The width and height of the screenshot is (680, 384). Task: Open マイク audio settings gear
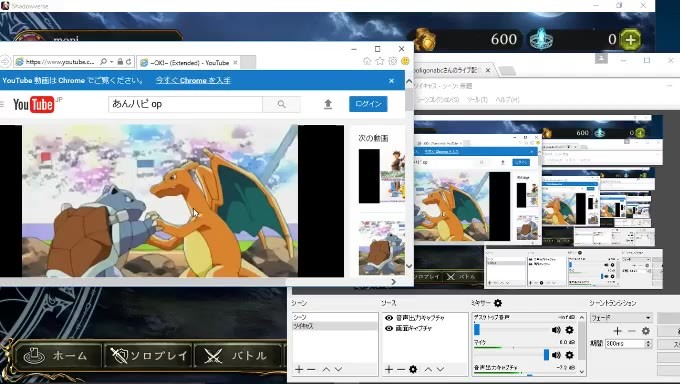[x=569, y=355]
